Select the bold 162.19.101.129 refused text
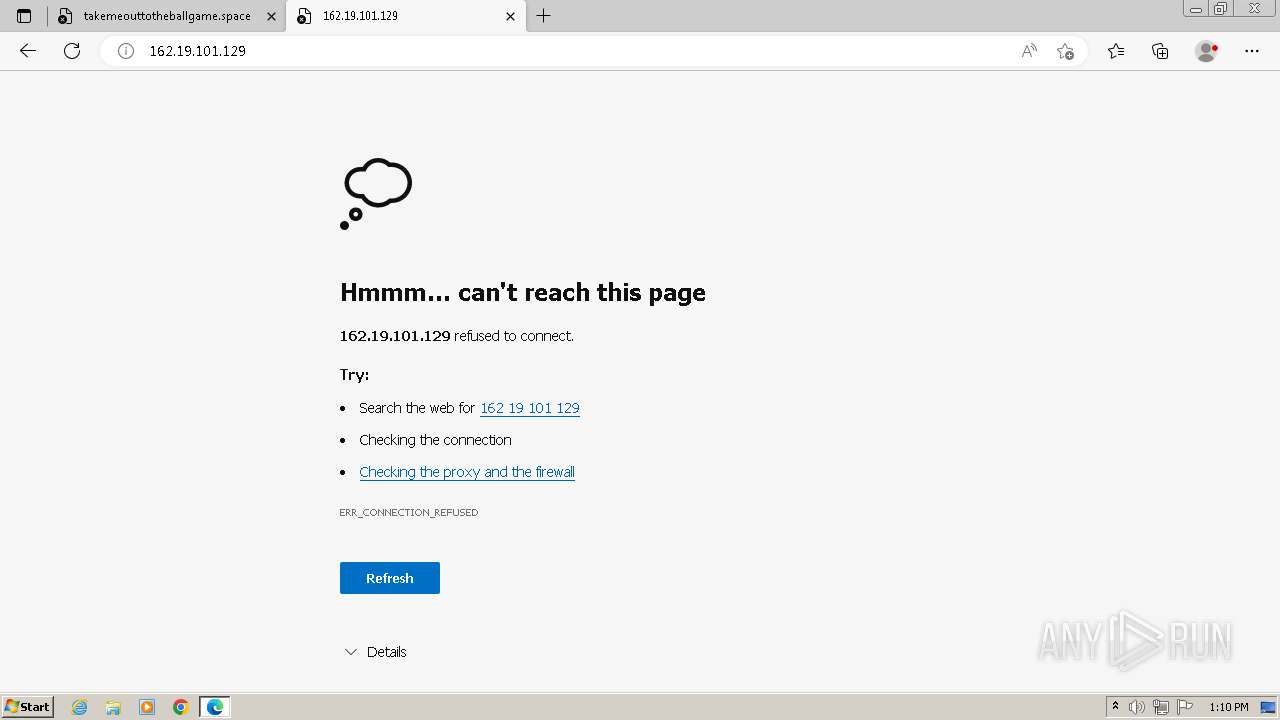The width and height of the screenshot is (1280, 720). pyautogui.click(x=395, y=336)
